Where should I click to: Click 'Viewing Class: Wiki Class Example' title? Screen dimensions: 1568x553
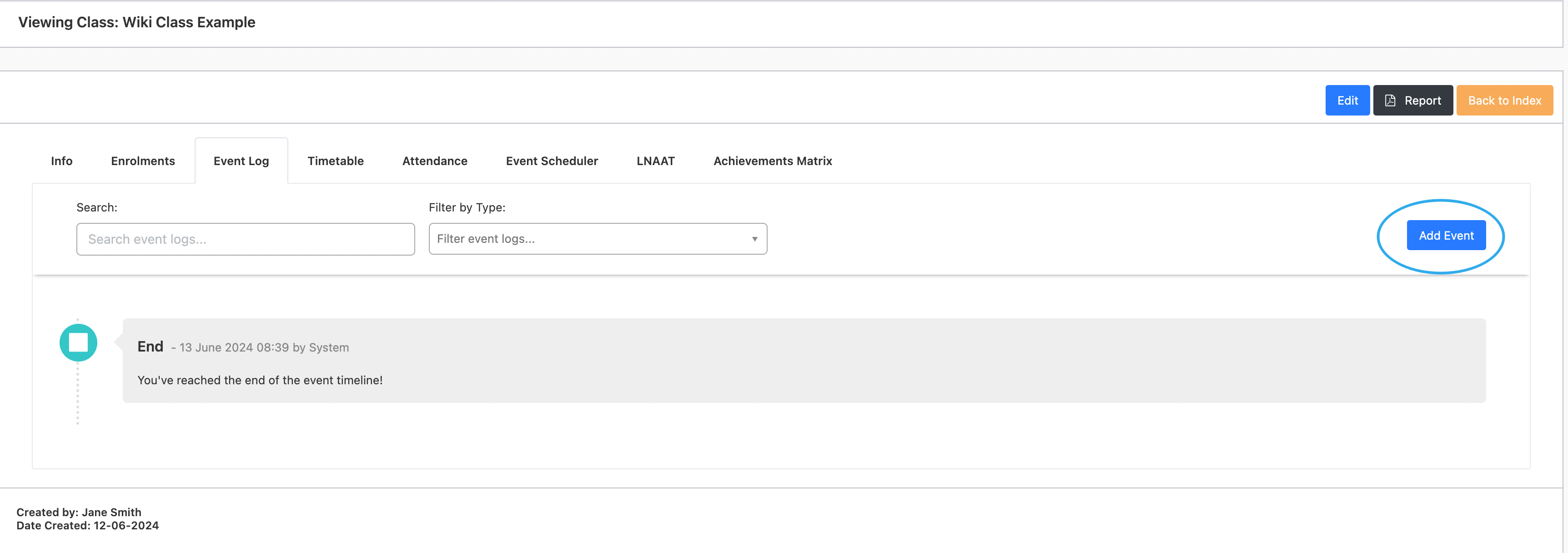pos(137,22)
